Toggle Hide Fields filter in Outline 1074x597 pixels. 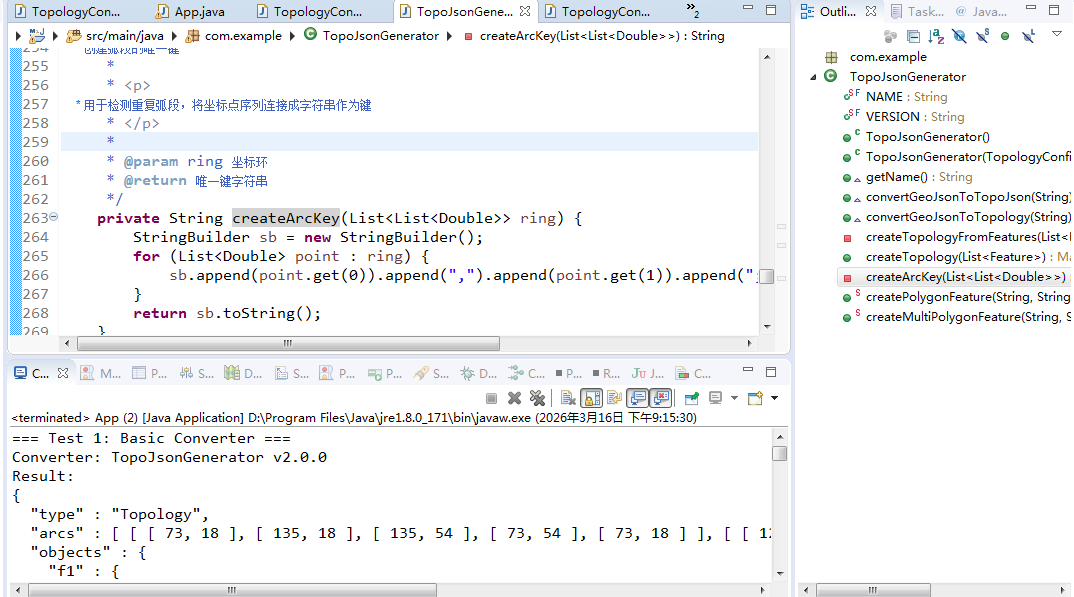(x=959, y=36)
